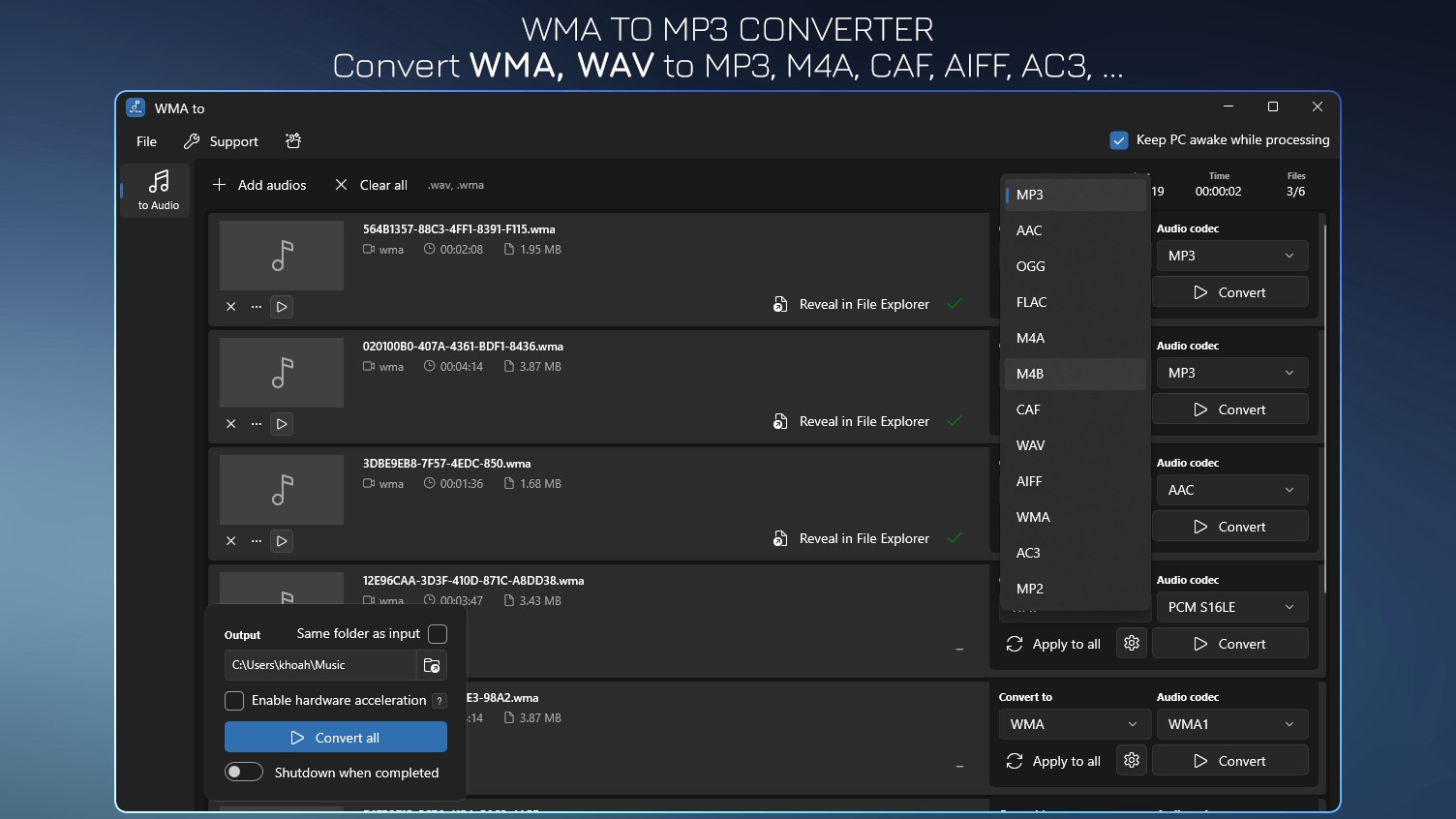
Task: Play the 564B1357 audio preview
Action: click(282, 307)
